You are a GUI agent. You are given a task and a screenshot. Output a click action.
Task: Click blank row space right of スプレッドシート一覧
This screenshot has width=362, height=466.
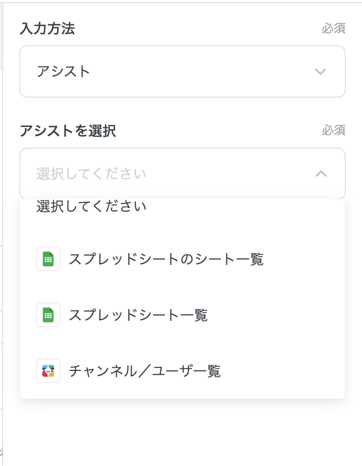point(276,315)
